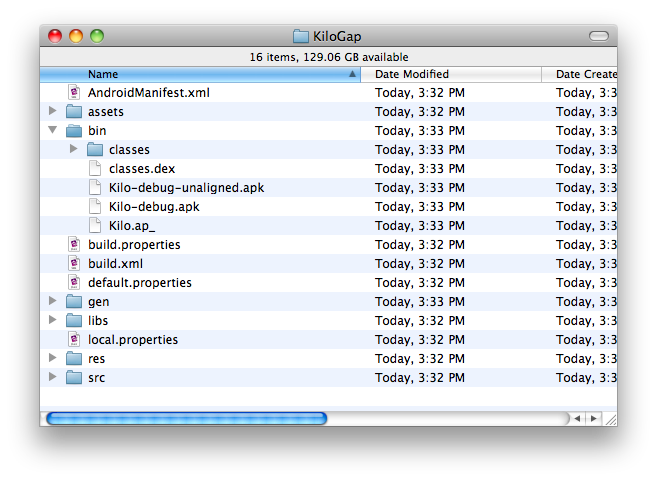The width and height of the screenshot is (657, 481).
Task: Toggle the toolbar with the pill button
Action: point(598,36)
